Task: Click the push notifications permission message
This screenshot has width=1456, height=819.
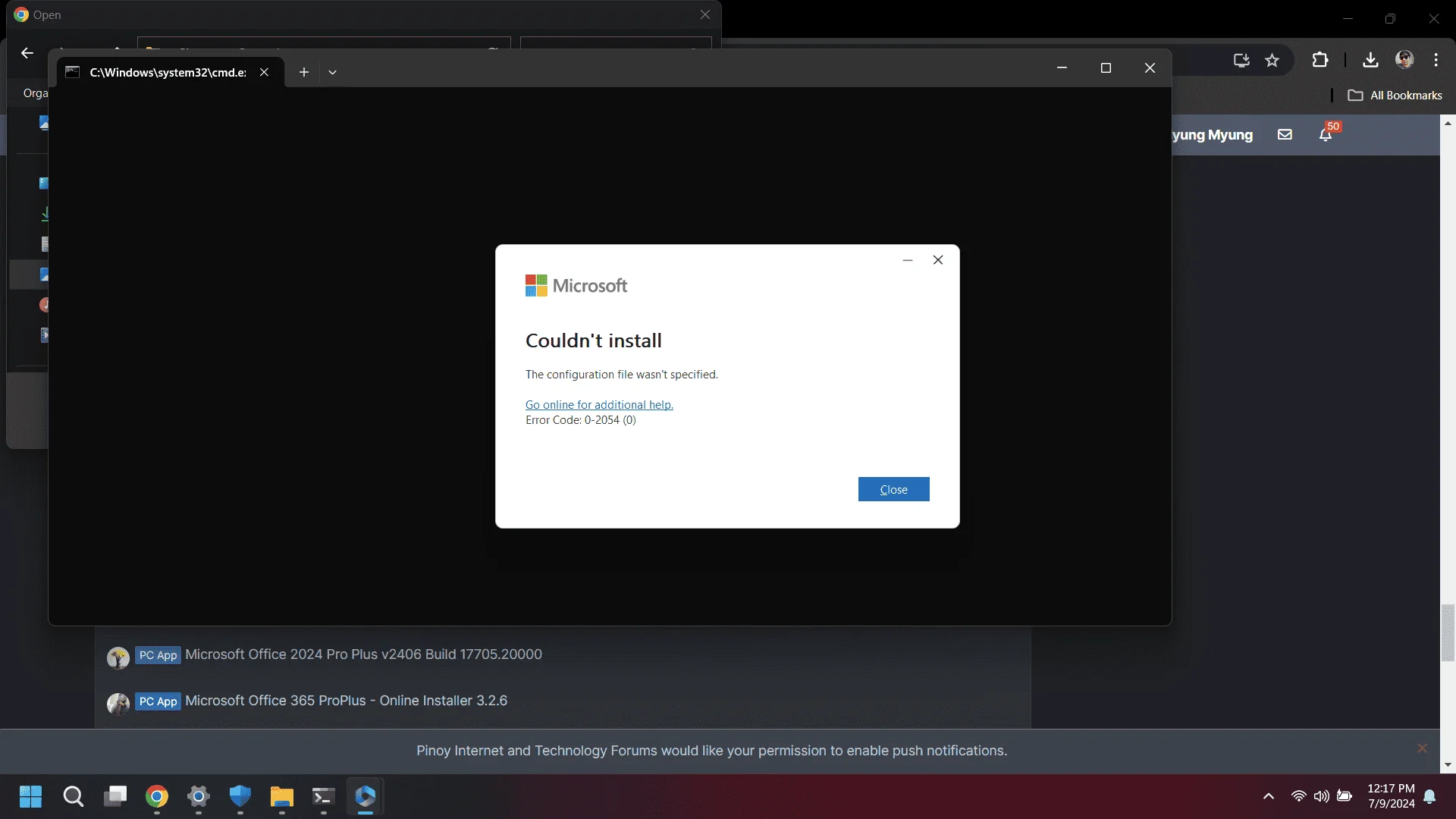Action: pos(711,751)
